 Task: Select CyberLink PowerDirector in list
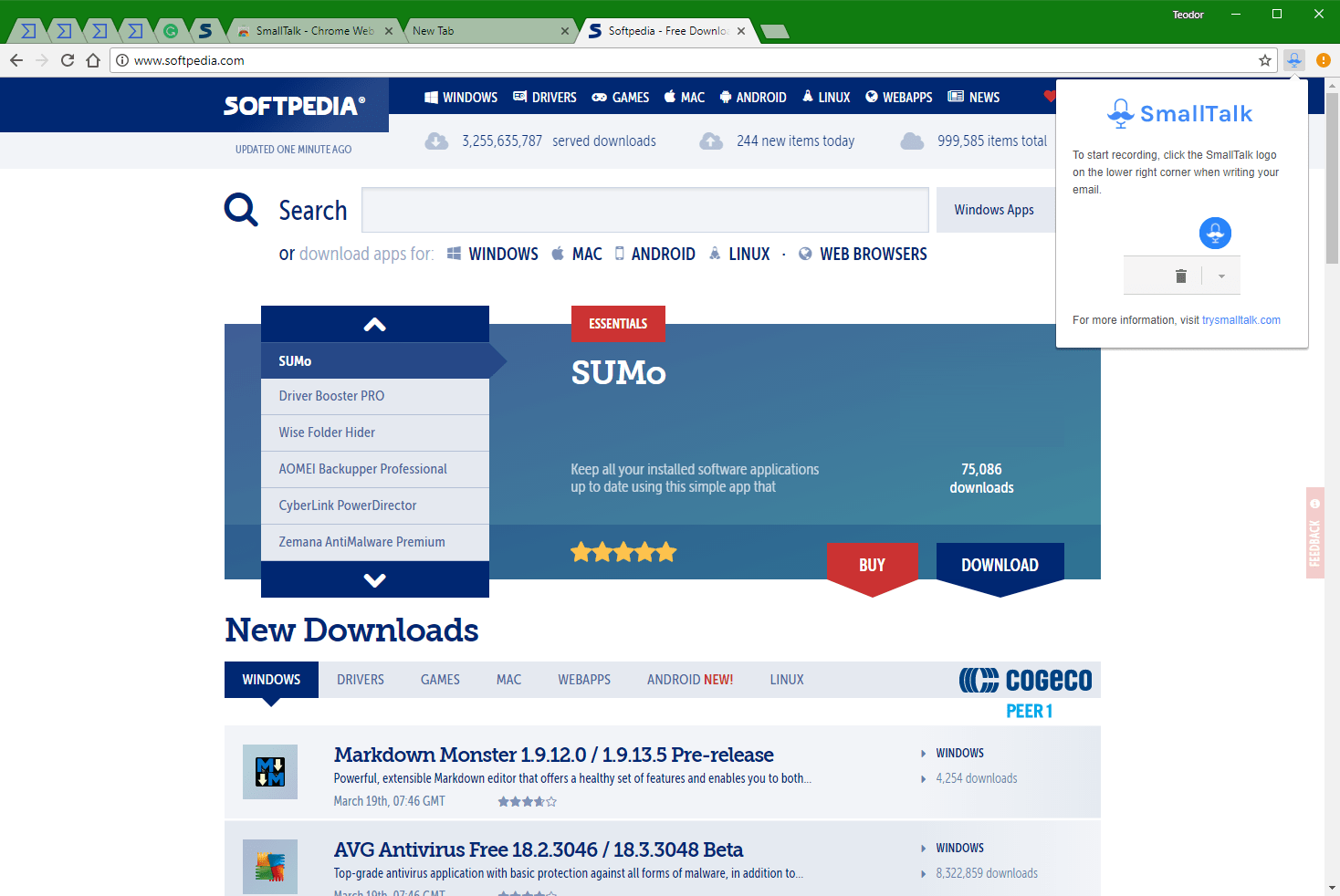coord(375,505)
